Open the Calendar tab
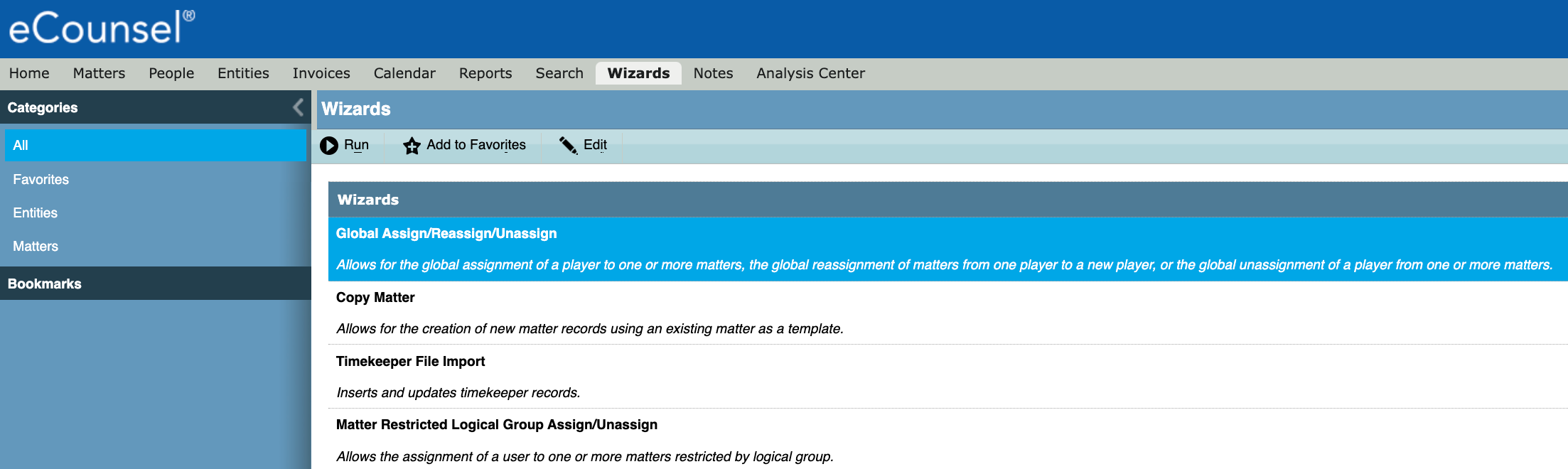The image size is (1568, 469). click(404, 73)
